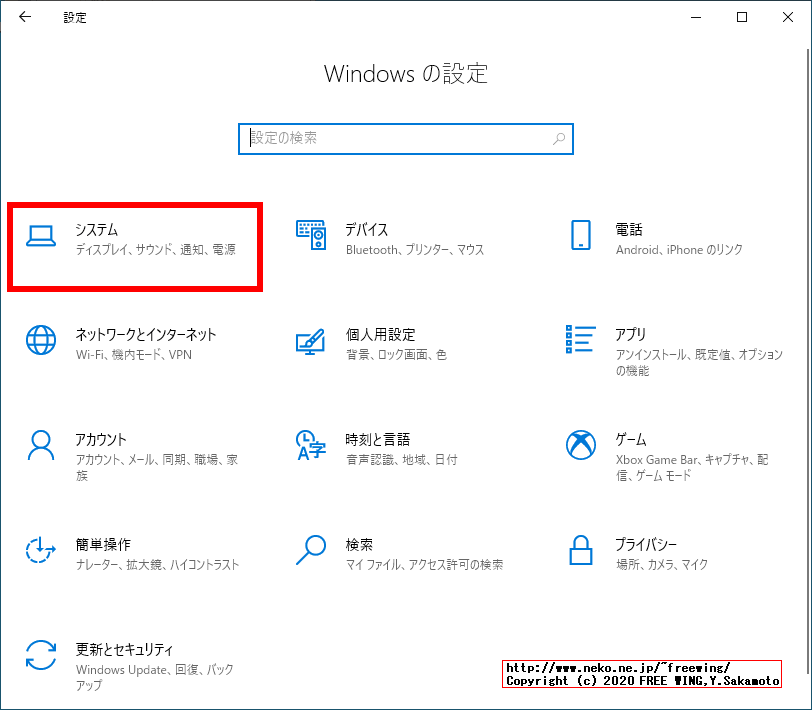The image size is (812, 710).
Task: Minimize the 設定 window
Action: pyautogui.click(x=696, y=17)
